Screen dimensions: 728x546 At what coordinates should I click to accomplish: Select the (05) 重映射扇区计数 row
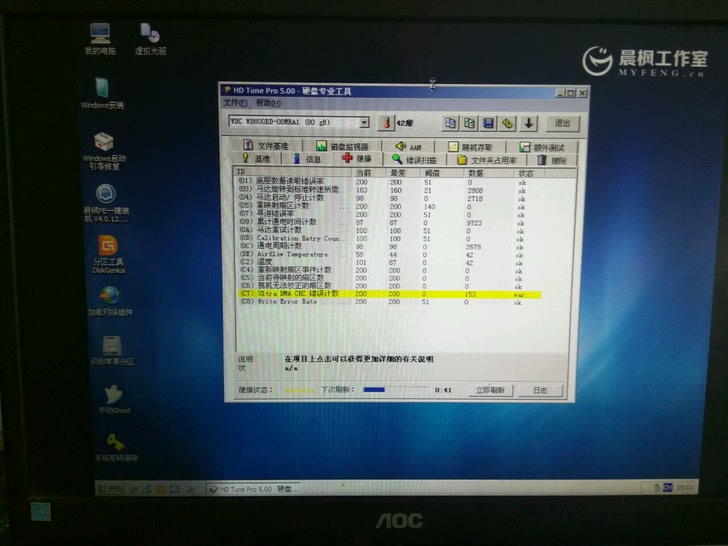click(x=384, y=206)
